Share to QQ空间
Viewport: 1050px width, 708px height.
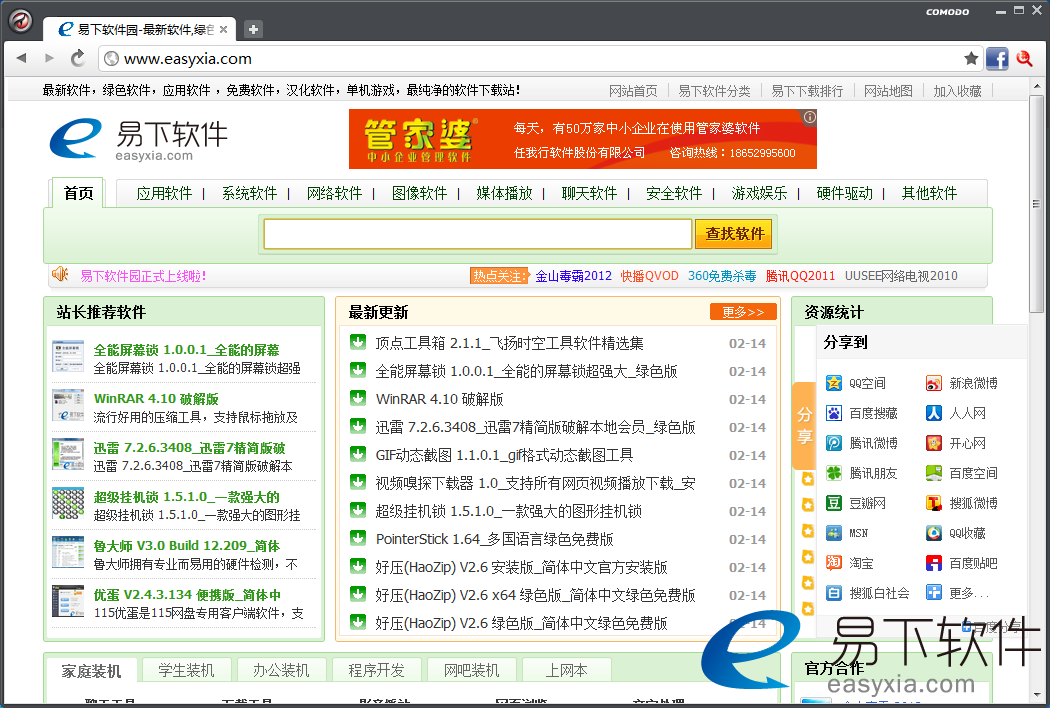856,383
